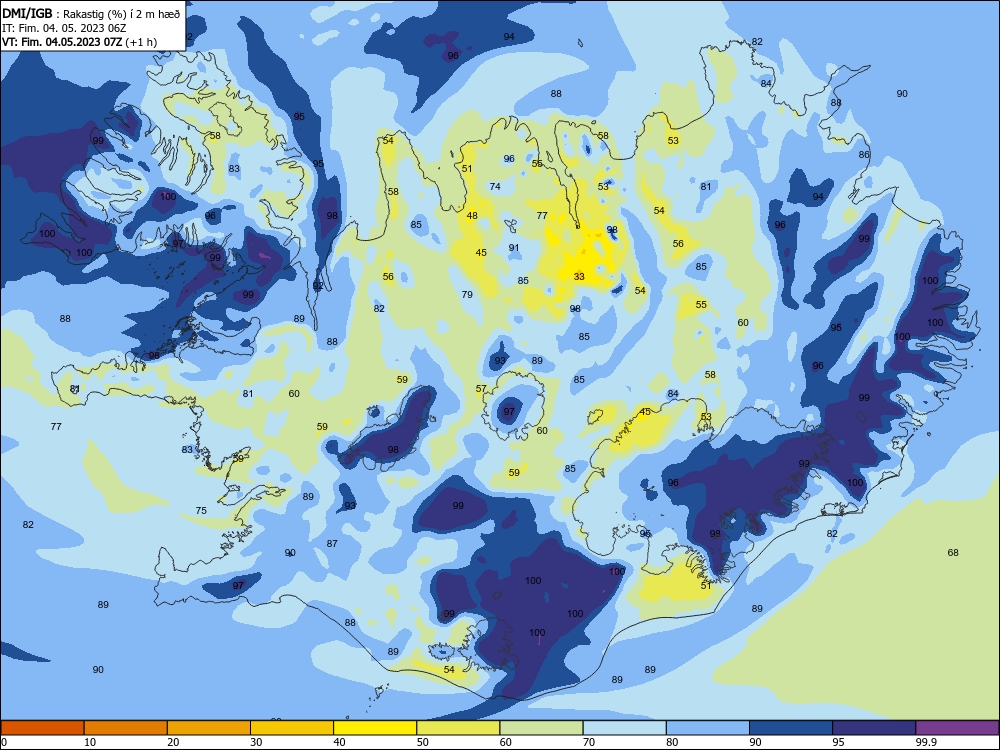1000x750 pixels.
Task: Click the legend tick label 0
Action: click(4, 742)
